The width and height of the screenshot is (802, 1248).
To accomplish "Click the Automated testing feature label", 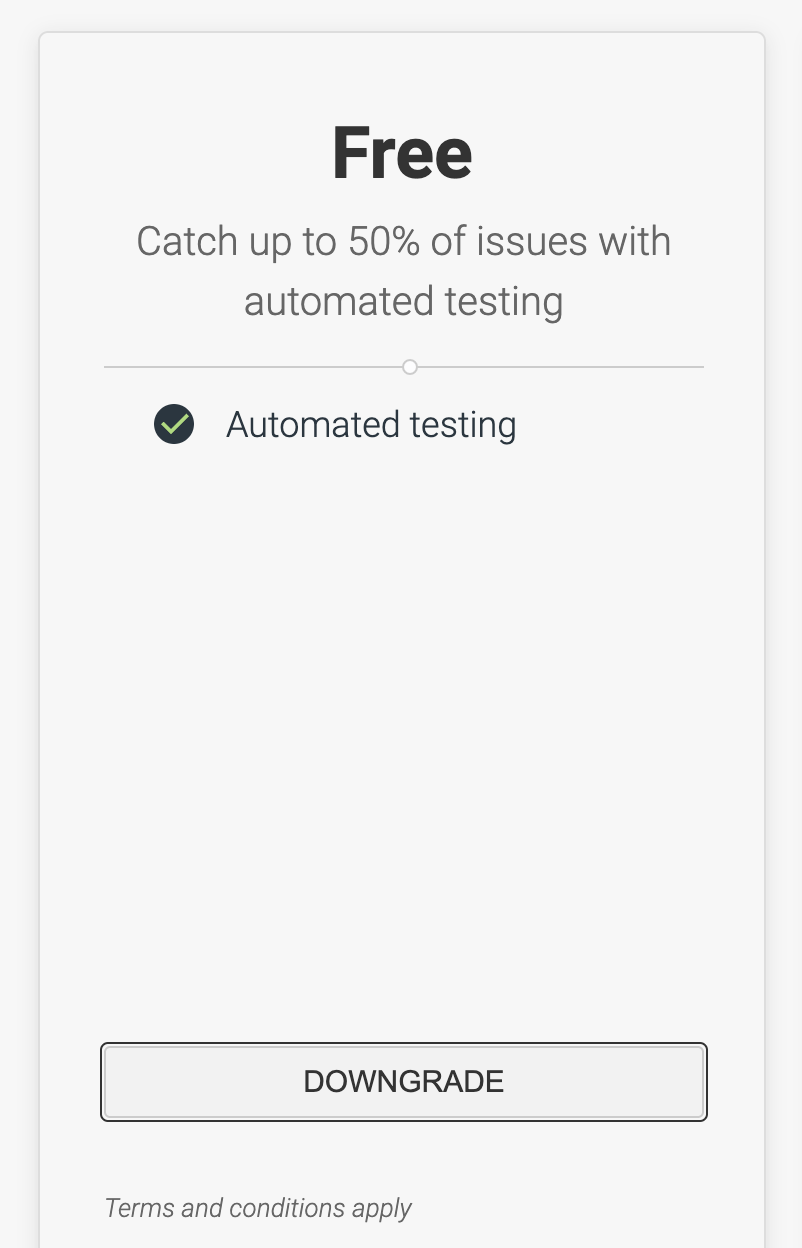I will pos(371,425).
